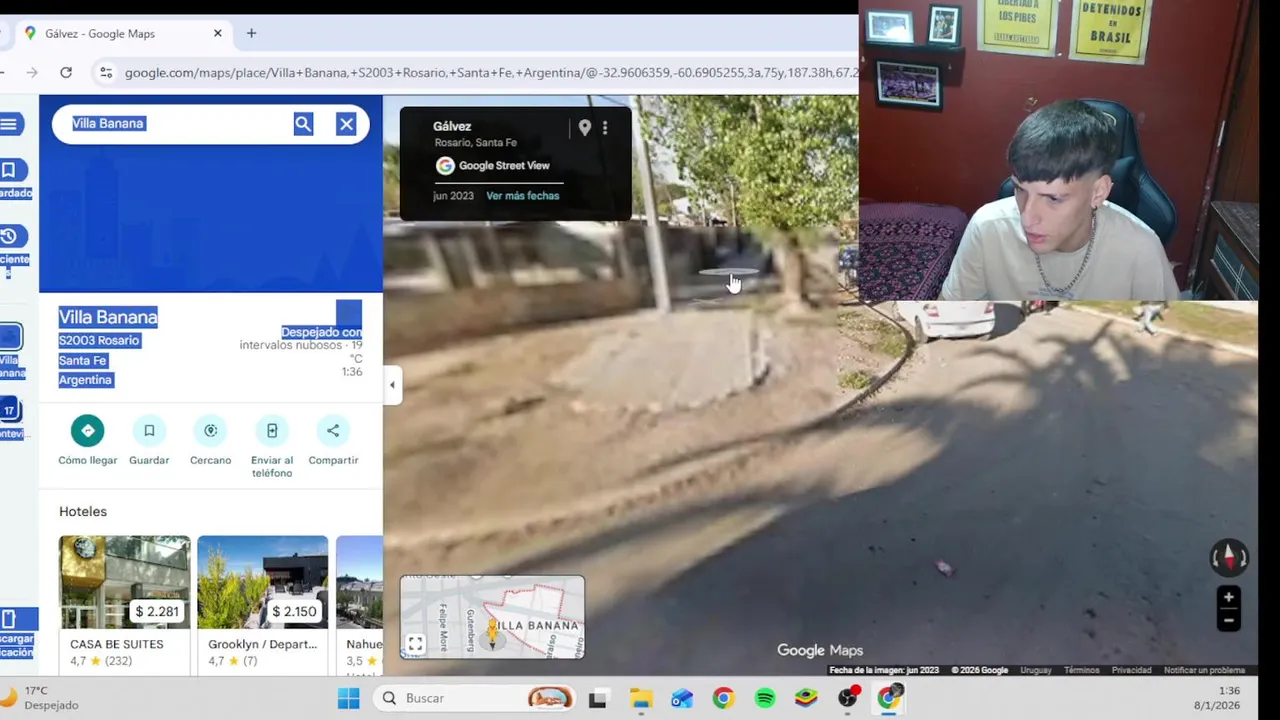Click the Chrome address bar URL
Image resolution: width=1280 pixels, height=720 pixels.
pyautogui.click(x=490, y=72)
